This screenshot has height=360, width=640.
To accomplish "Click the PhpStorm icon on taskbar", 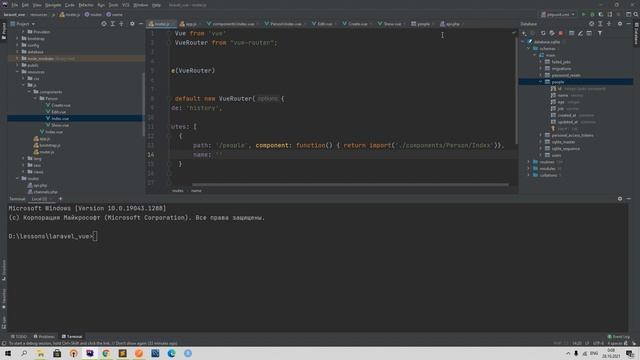I will tap(90, 353).
